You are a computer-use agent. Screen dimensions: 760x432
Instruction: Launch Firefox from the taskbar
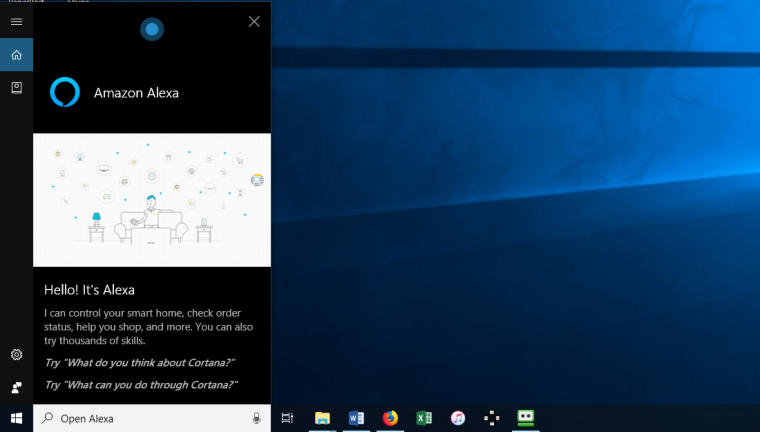[390, 418]
